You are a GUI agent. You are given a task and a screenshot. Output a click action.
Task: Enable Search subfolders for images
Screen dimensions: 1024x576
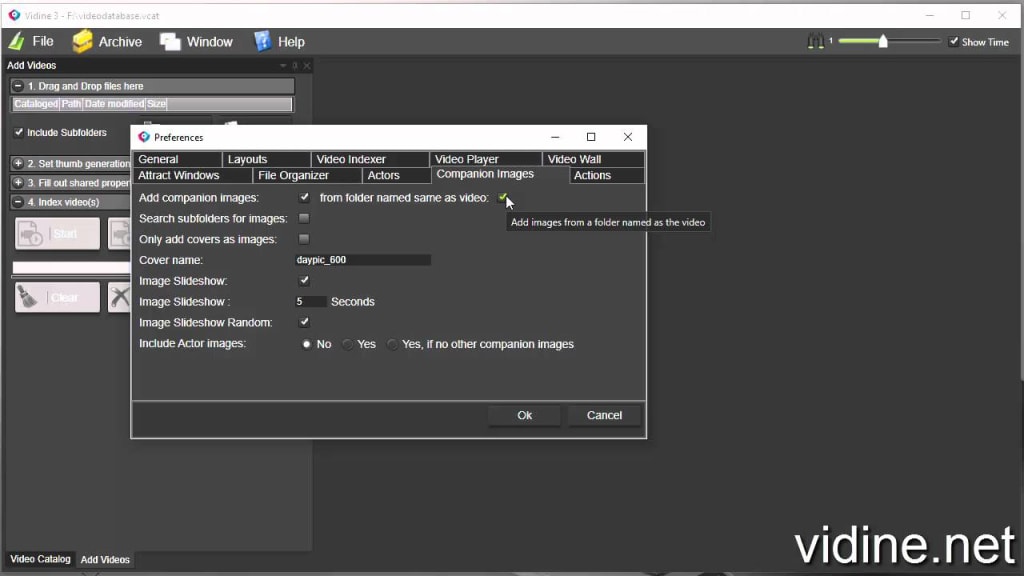click(x=304, y=218)
